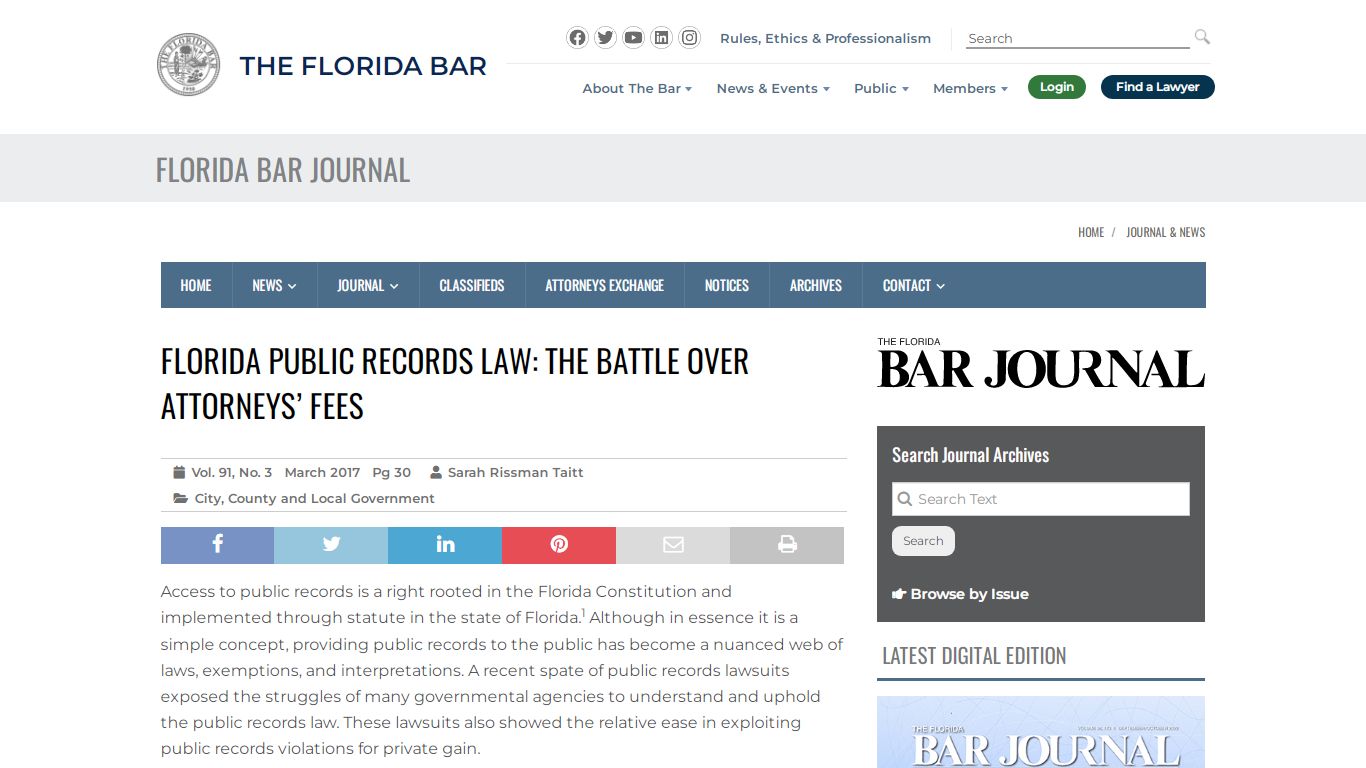Open CLASSIFIEDS in the journal navbar
The height and width of the screenshot is (768, 1366).
coord(472,285)
